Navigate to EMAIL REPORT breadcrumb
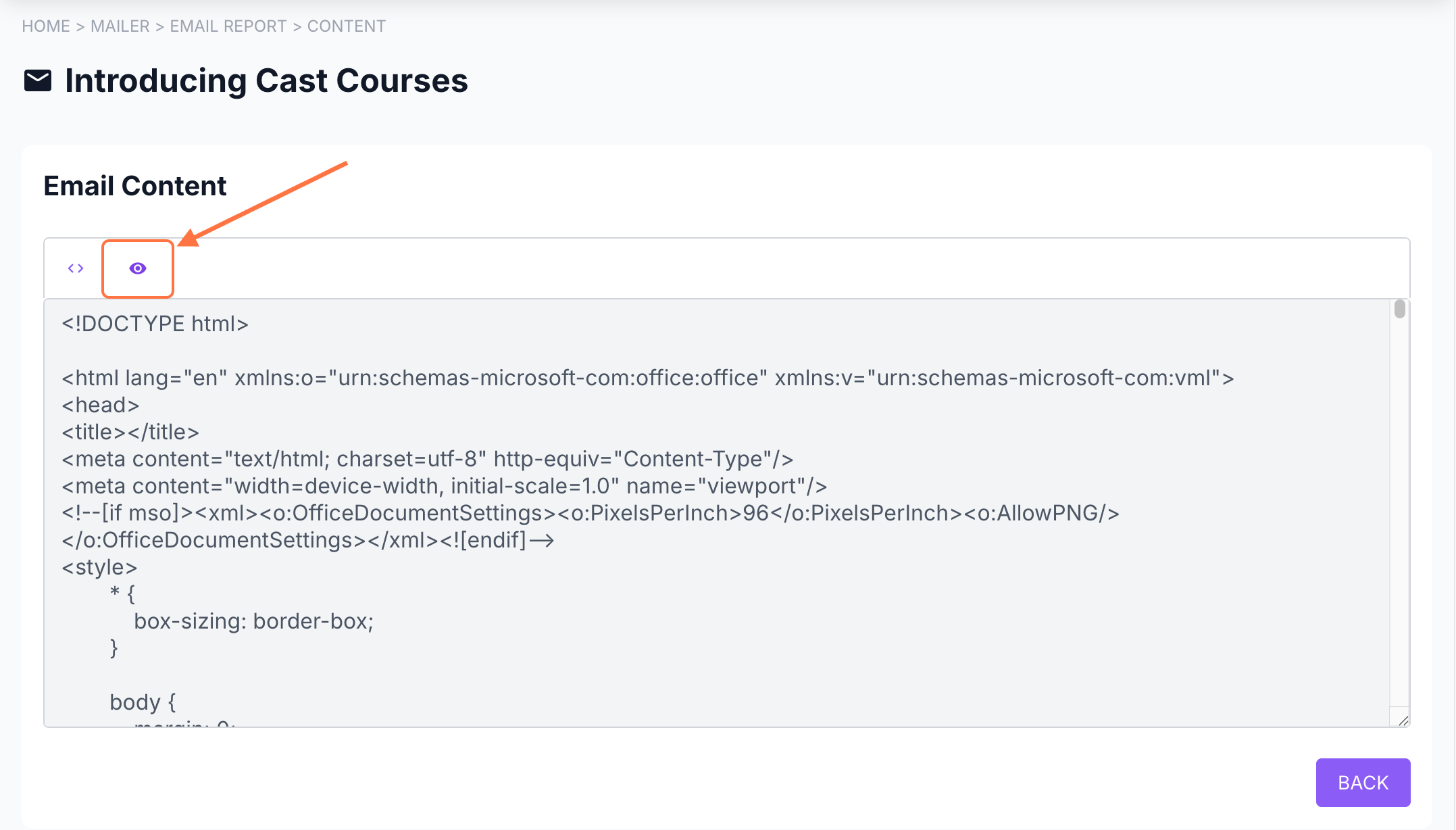Screen dimensions: 1456x830 pyautogui.click(x=228, y=26)
